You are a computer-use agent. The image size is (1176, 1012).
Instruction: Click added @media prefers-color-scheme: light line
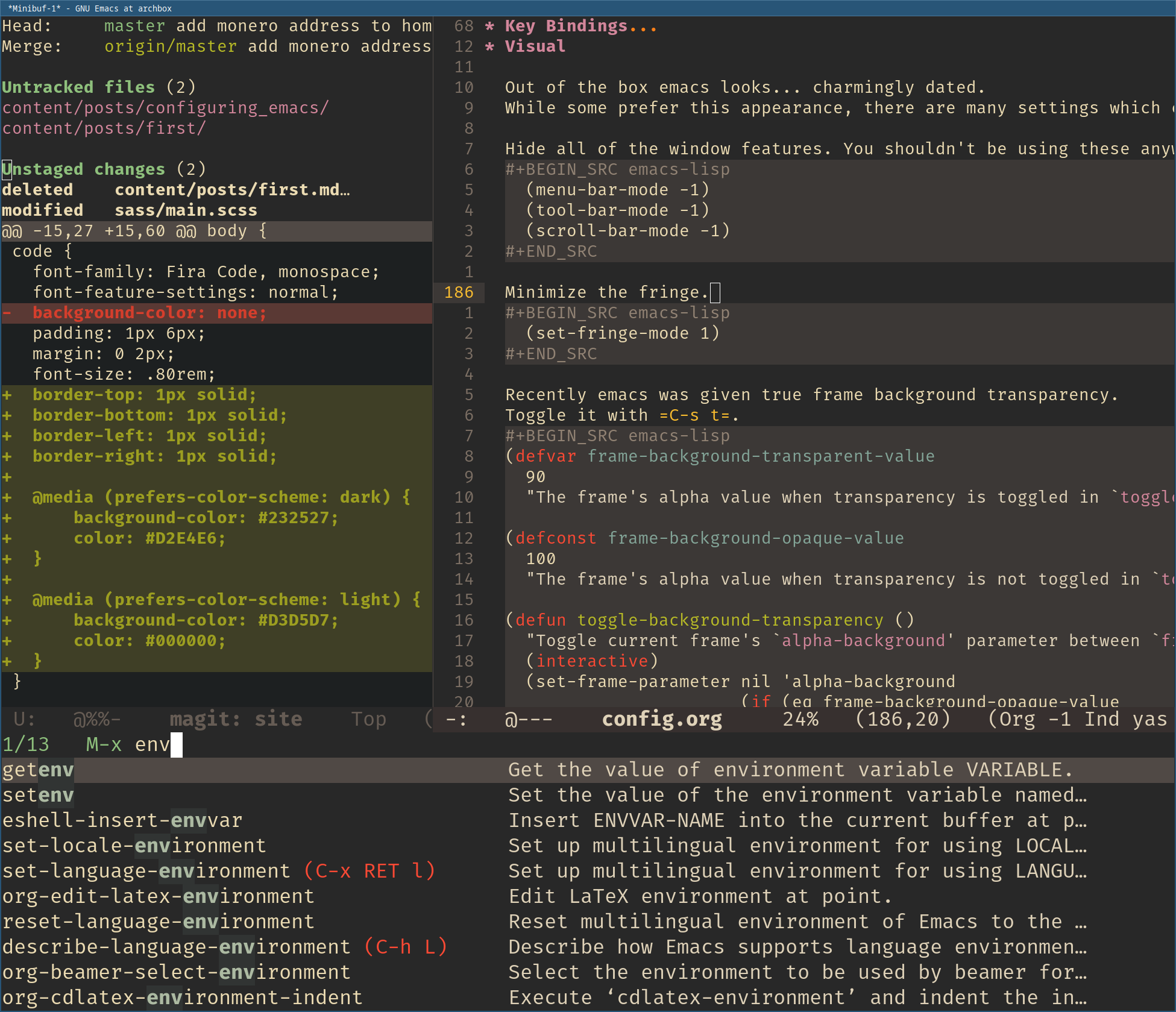pyautogui.click(x=216, y=600)
